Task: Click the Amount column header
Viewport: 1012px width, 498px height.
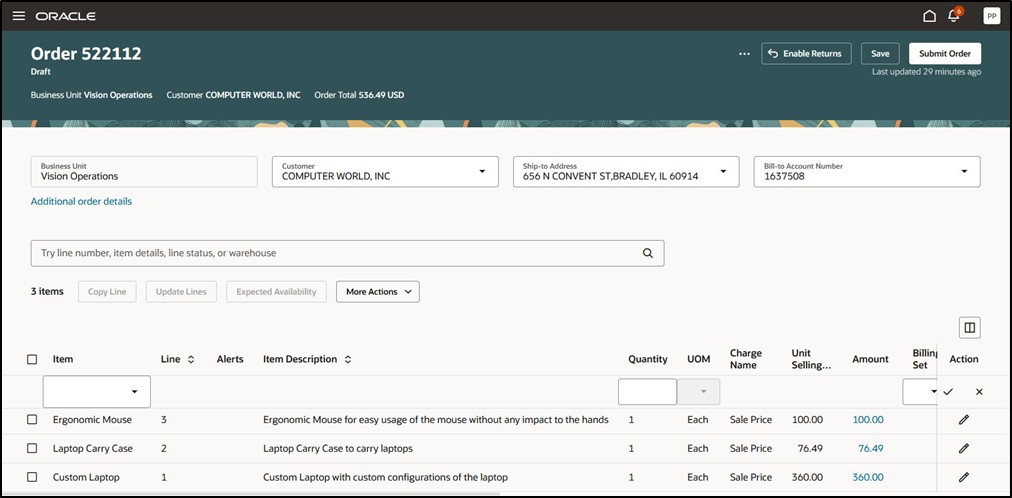Action: click(870, 359)
